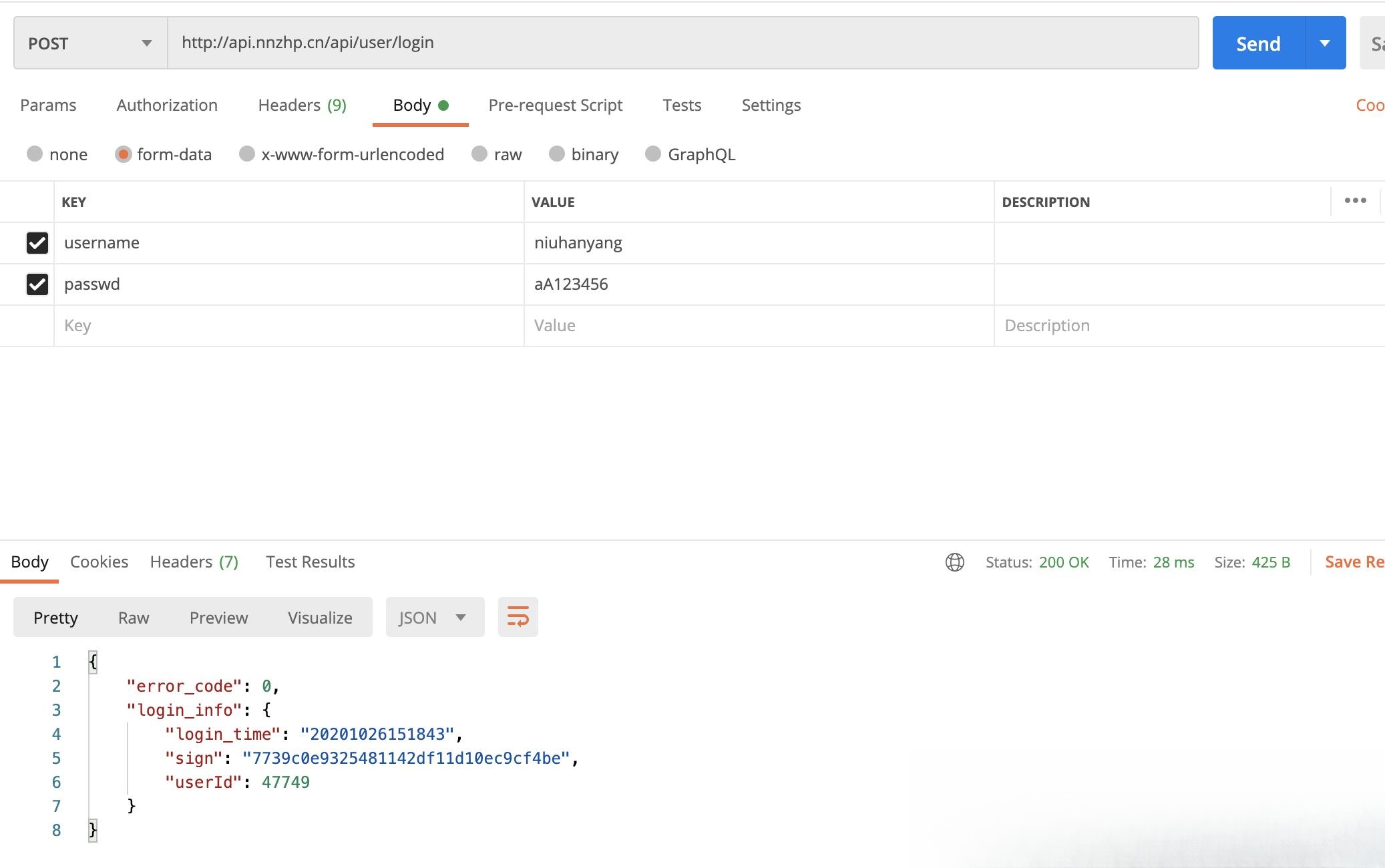Open the response Cookies tab
Image resolution: width=1385 pixels, height=868 pixels.
[99, 562]
